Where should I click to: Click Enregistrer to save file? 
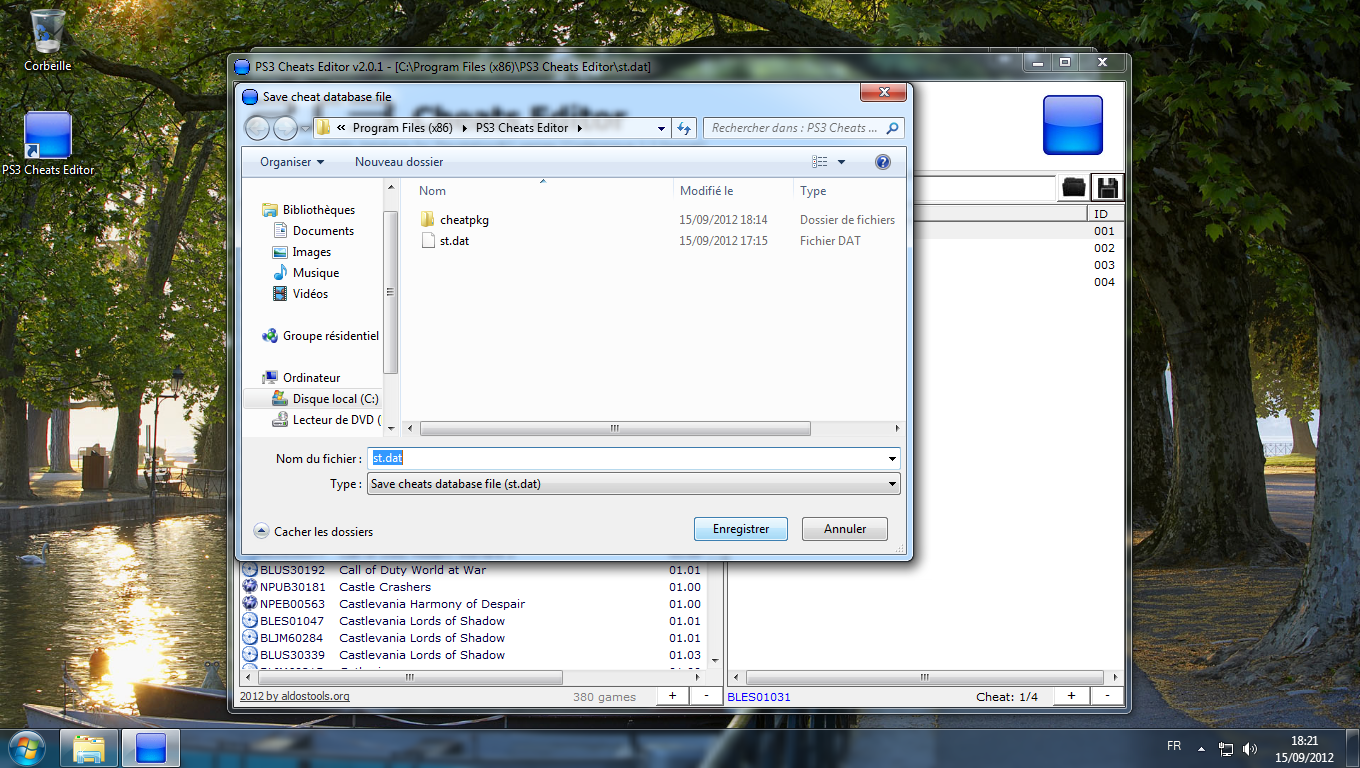point(741,529)
